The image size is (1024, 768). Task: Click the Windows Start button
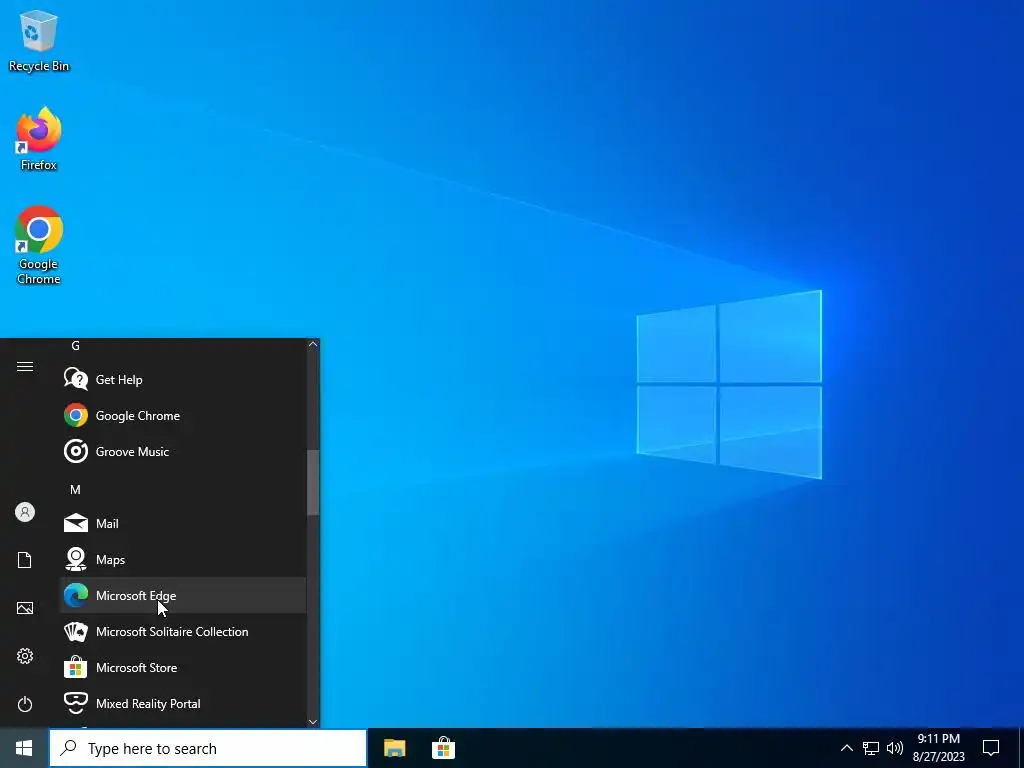pos(24,748)
